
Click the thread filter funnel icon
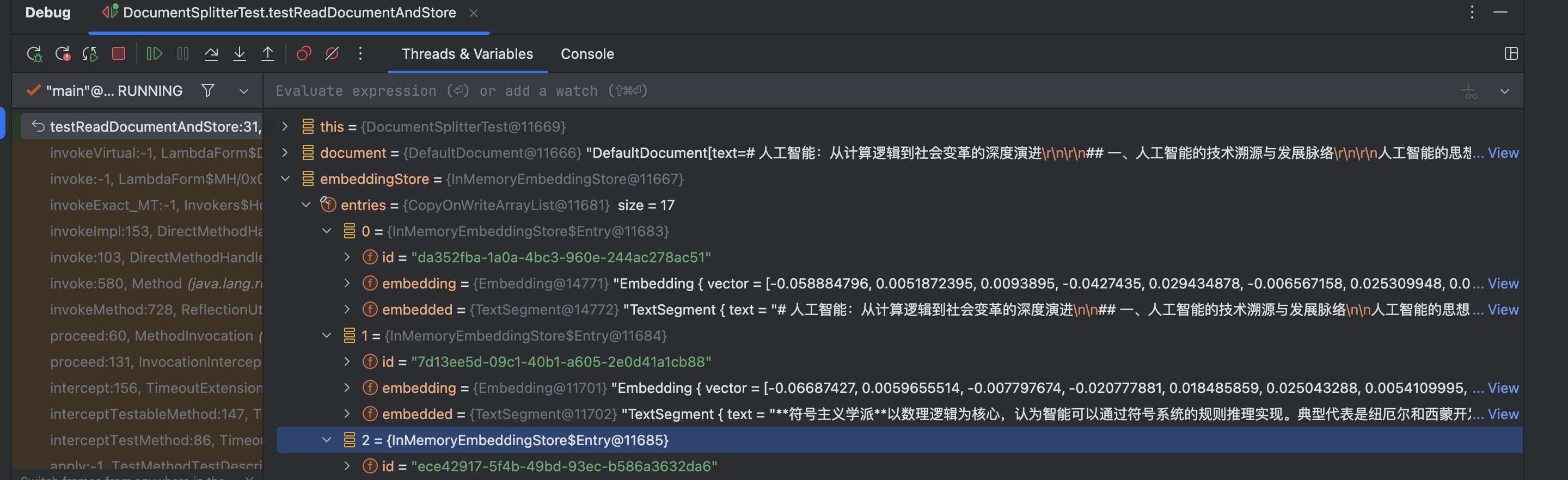[207, 91]
